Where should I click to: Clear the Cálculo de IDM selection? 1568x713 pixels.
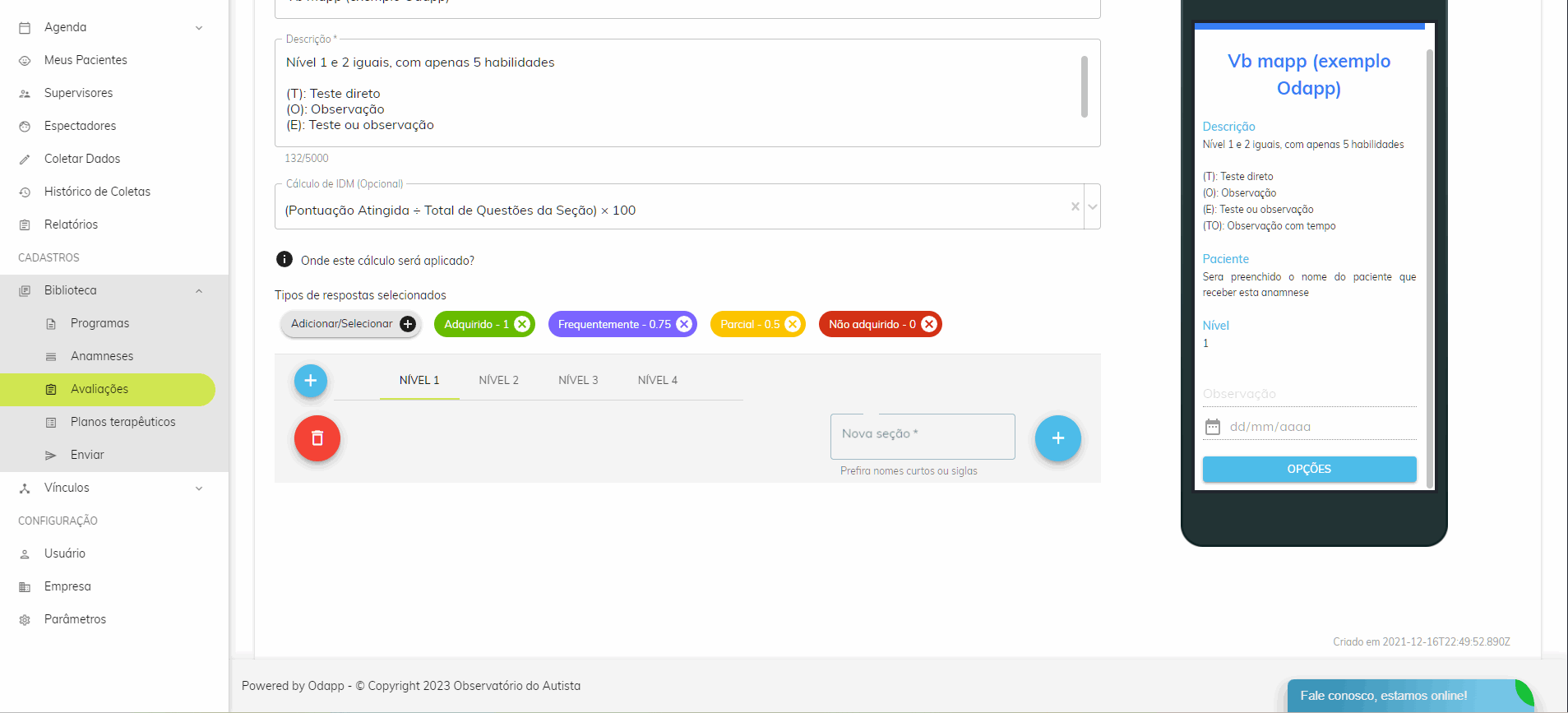point(1075,206)
